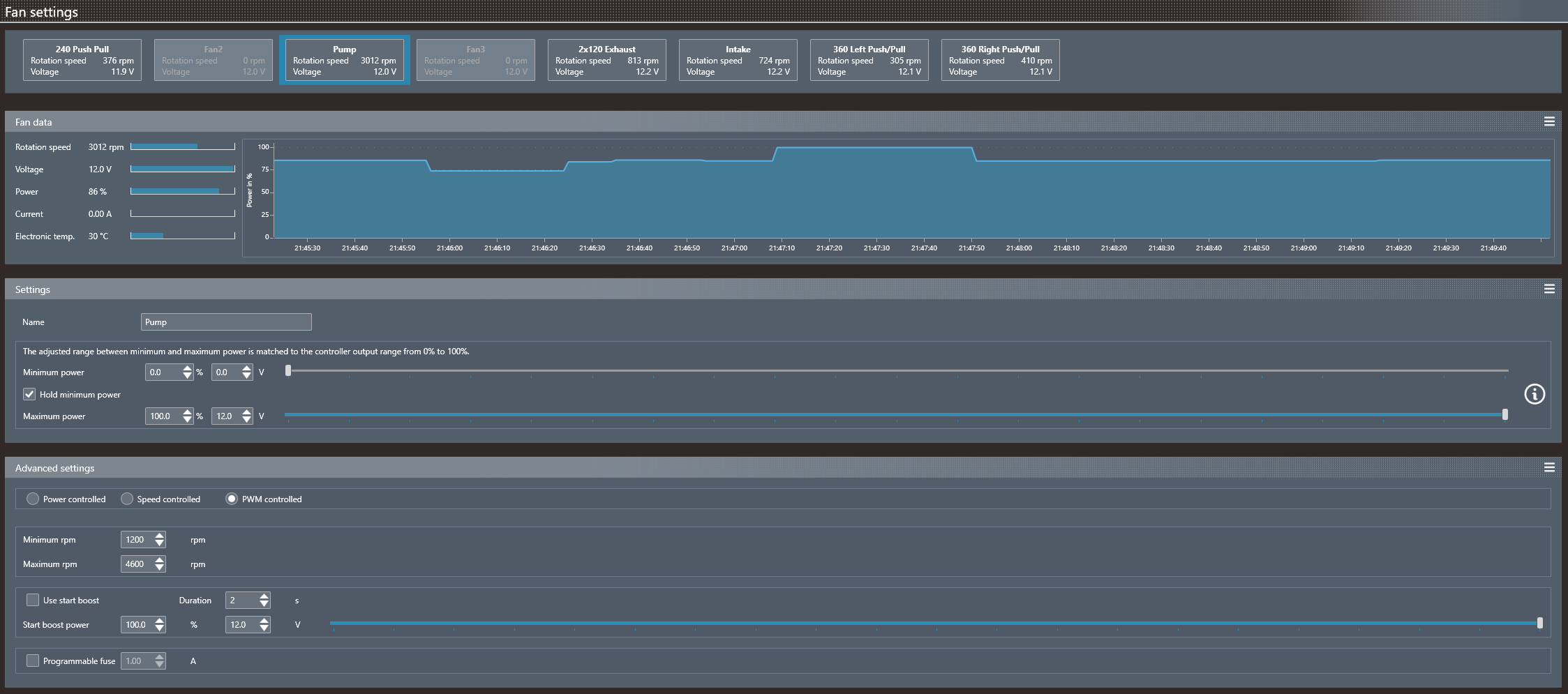Viewport: 1568px width, 694px height.
Task: Click the Minimum power slider handle
Action: [x=288, y=371]
